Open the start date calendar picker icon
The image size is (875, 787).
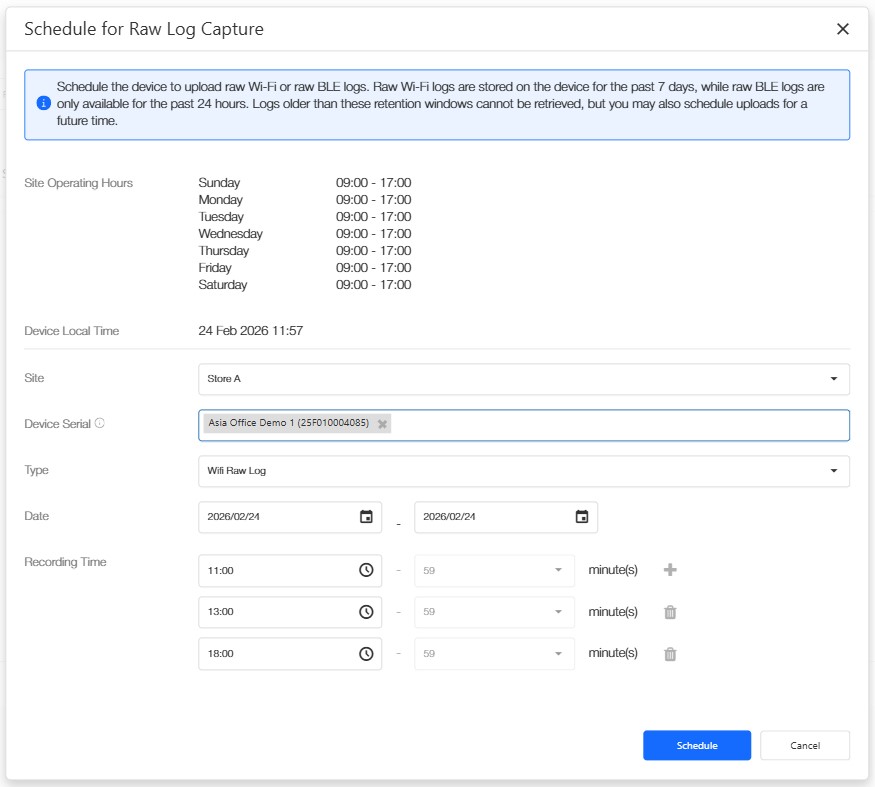pos(366,517)
